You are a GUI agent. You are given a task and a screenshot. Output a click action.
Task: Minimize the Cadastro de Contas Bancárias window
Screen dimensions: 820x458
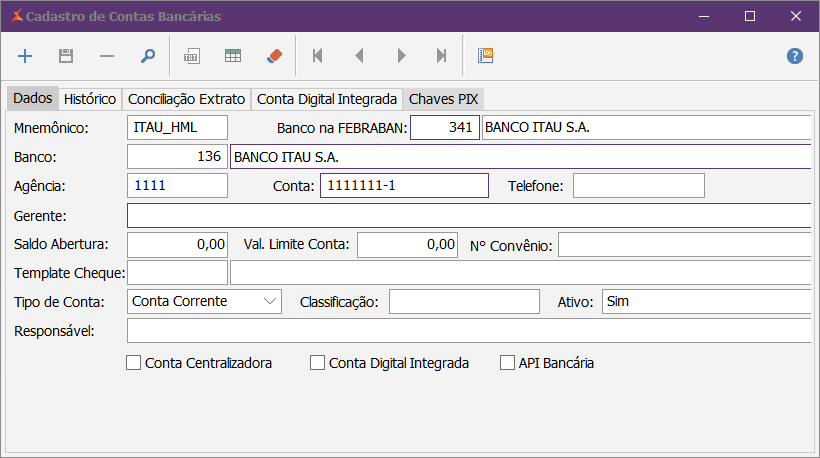(704, 16)
